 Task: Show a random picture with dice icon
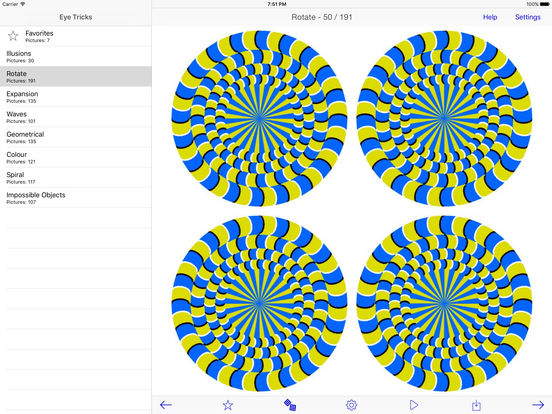(290, 405)
